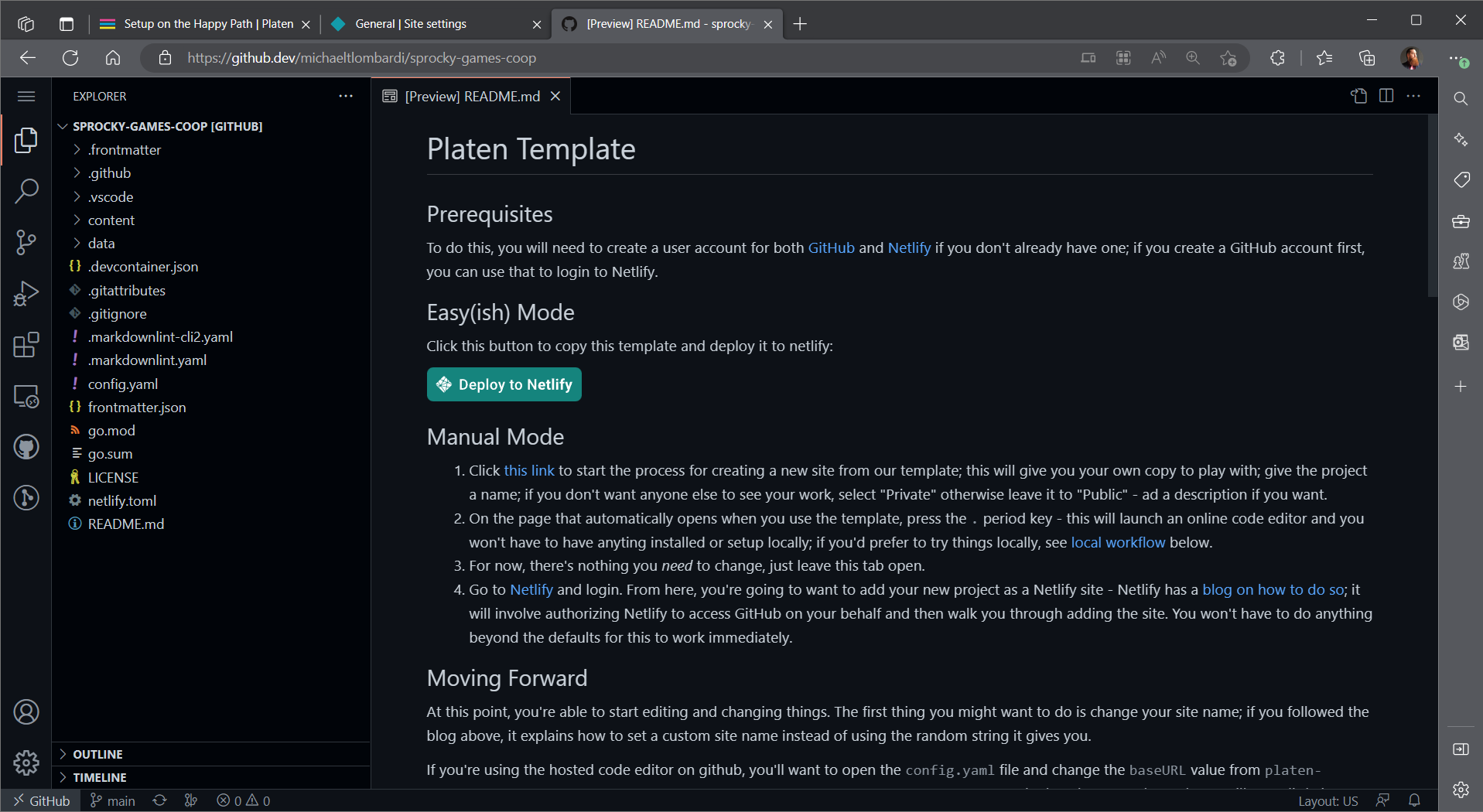
Task: Open the Source Control view
Action: (x=26, y=242)
